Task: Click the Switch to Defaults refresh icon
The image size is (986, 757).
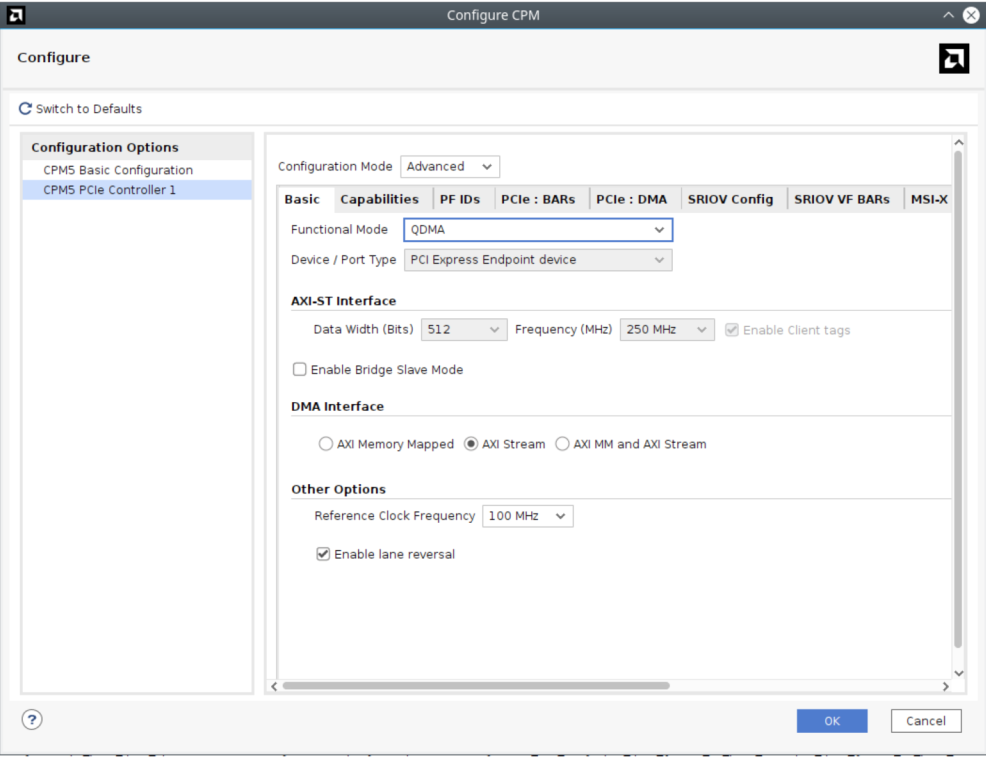Action: click(x=25, y=109)
